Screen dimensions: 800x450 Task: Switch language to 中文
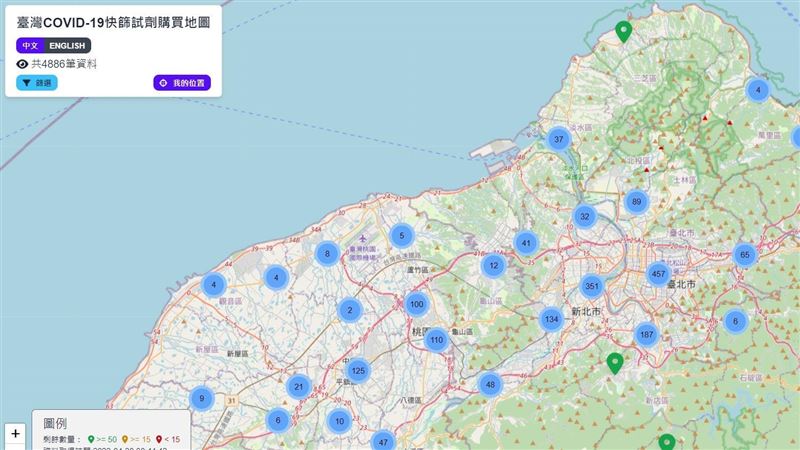coord(31,45)
